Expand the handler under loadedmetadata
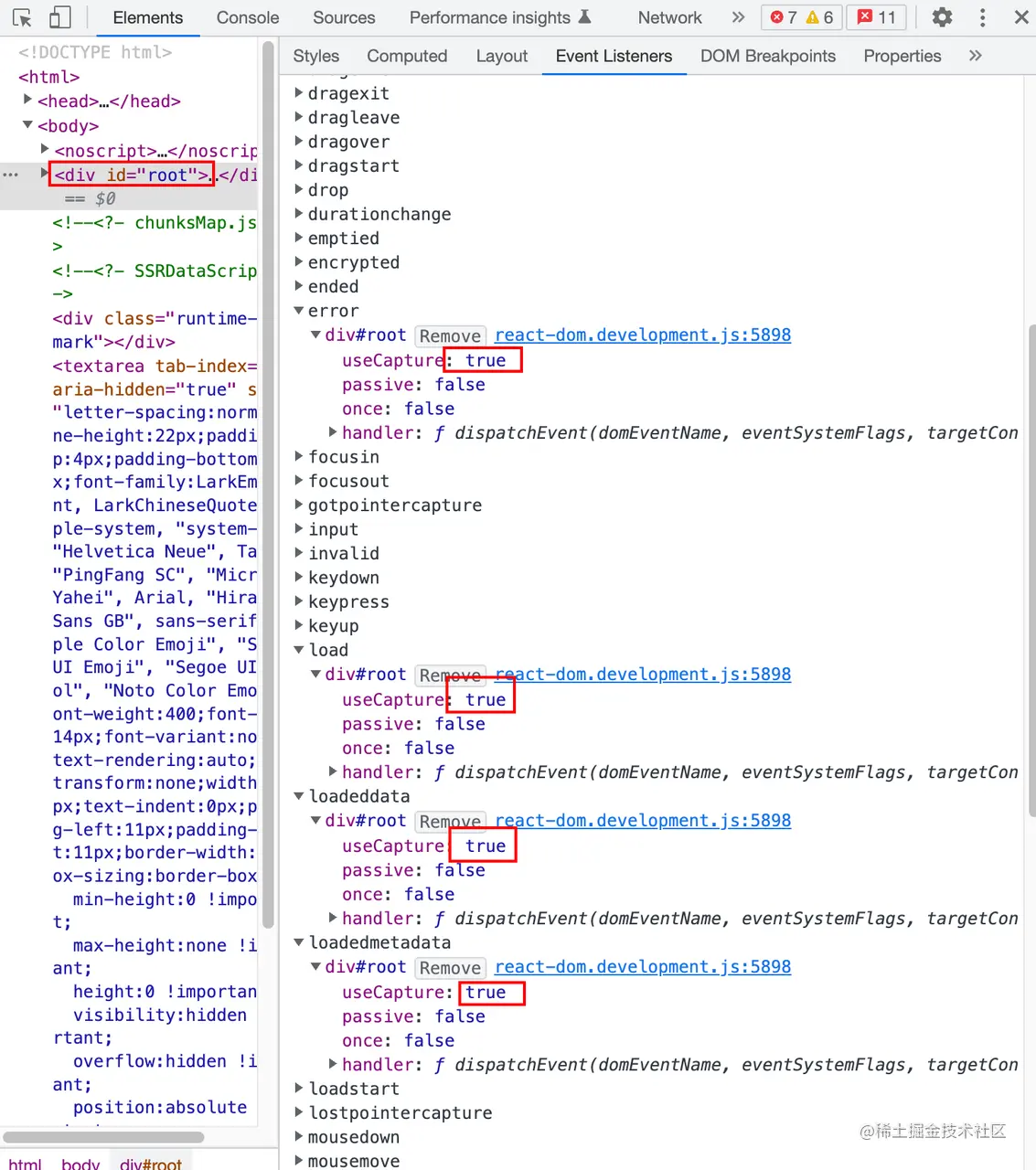Image resolution: width=1036 pixels, height=1170 pixels. (334, 1063)
